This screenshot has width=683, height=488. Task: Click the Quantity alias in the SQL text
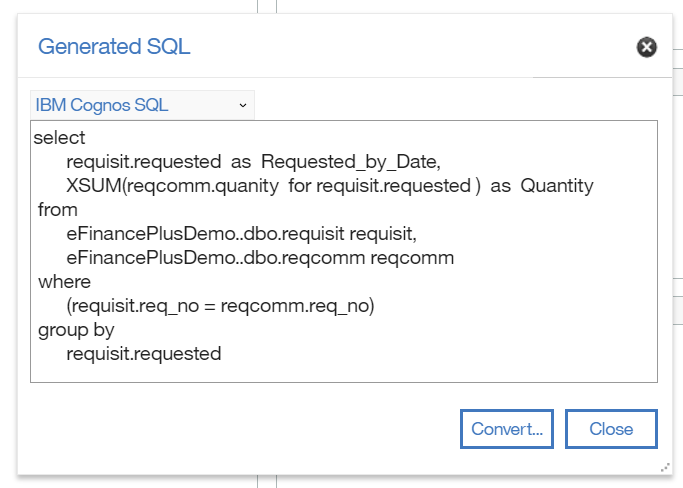[557, 186]
